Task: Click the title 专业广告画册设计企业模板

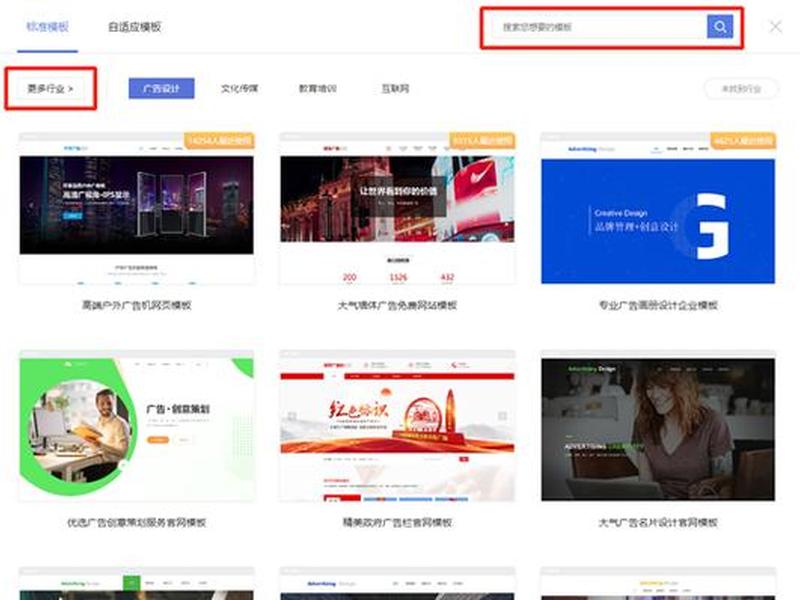Action: (658, 305)
